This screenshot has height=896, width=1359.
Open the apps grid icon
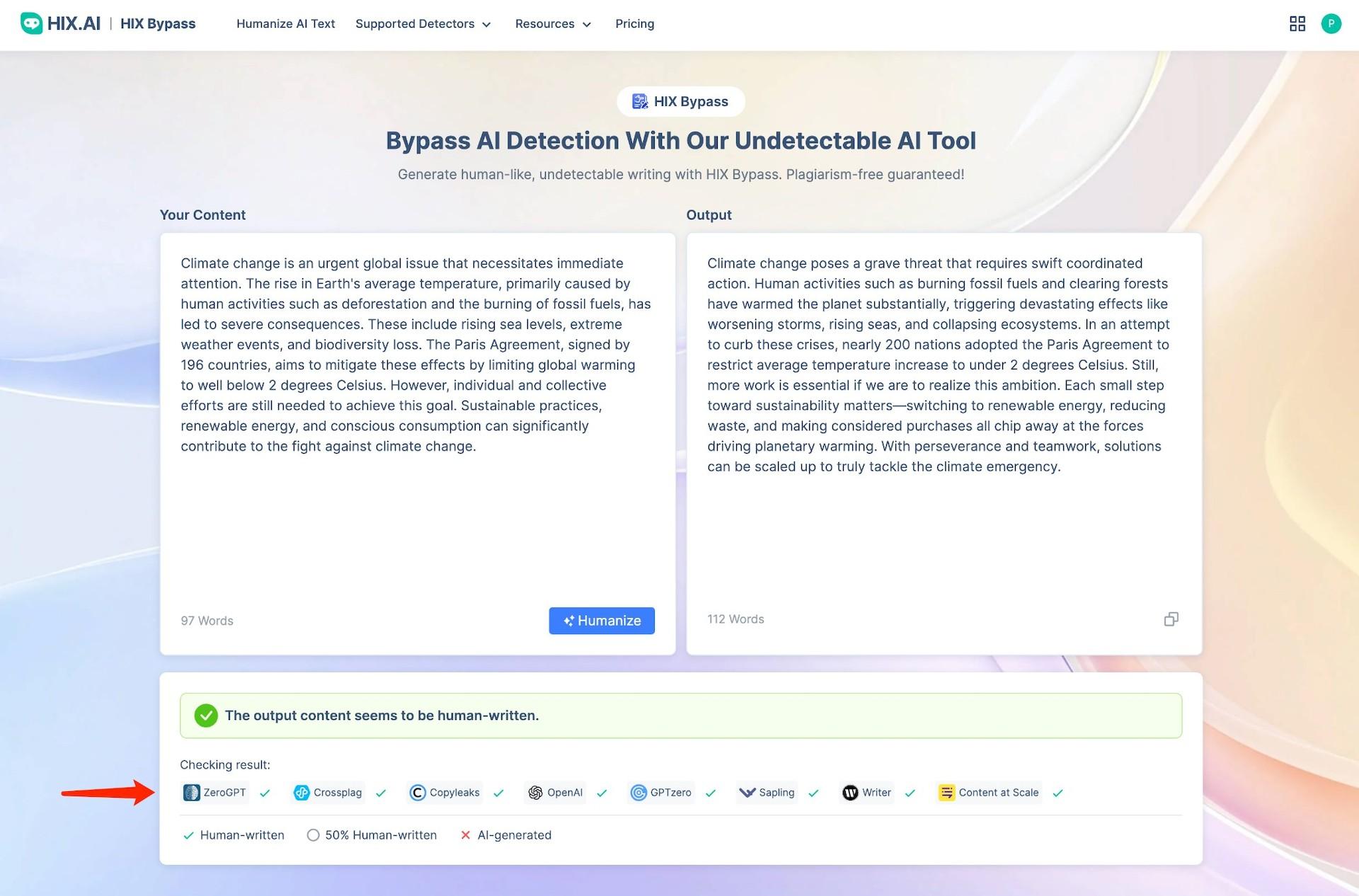click(x=1297, y=24)
